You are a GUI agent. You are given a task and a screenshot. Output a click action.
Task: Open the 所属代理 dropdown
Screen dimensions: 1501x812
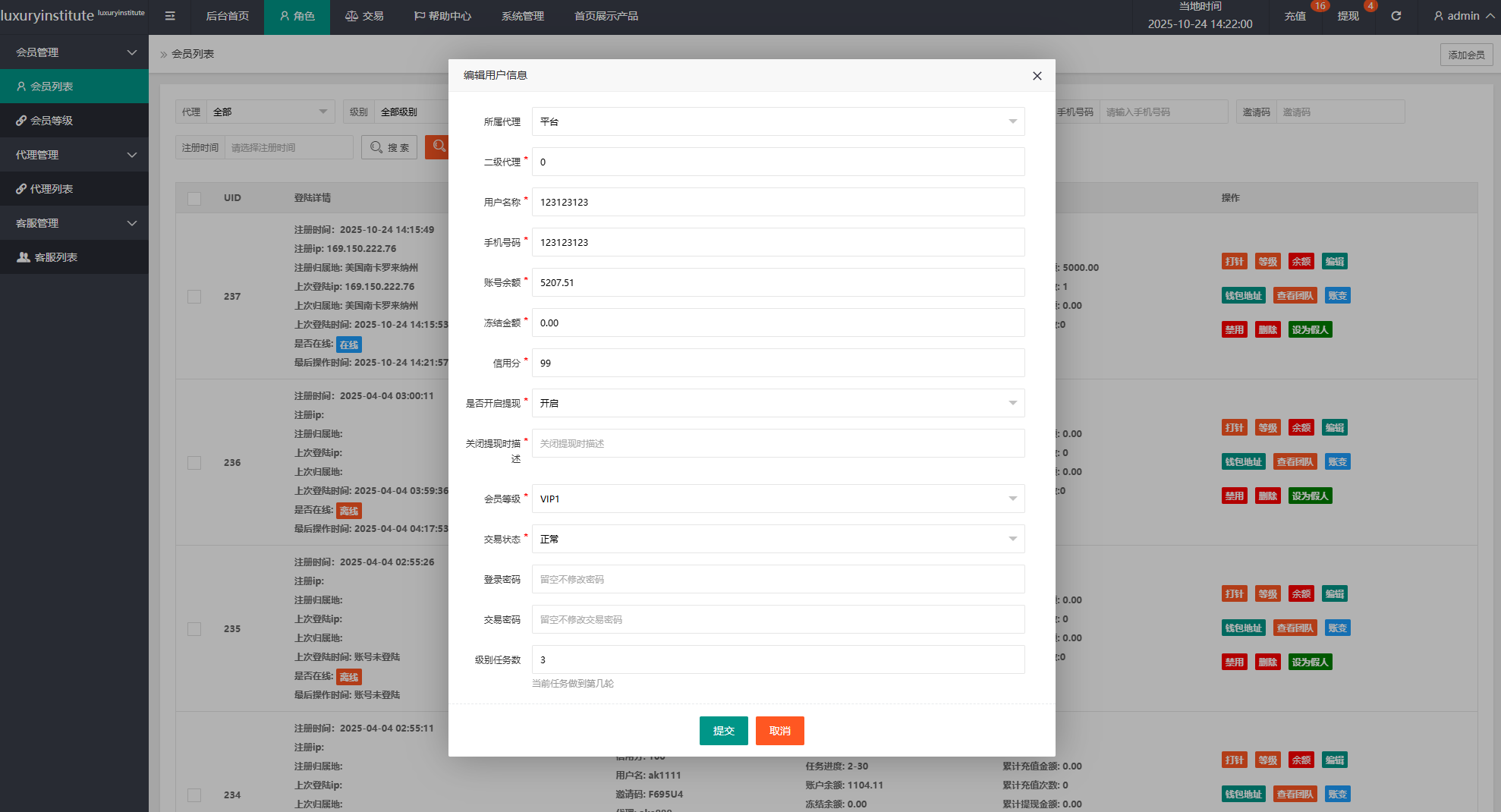778,121
